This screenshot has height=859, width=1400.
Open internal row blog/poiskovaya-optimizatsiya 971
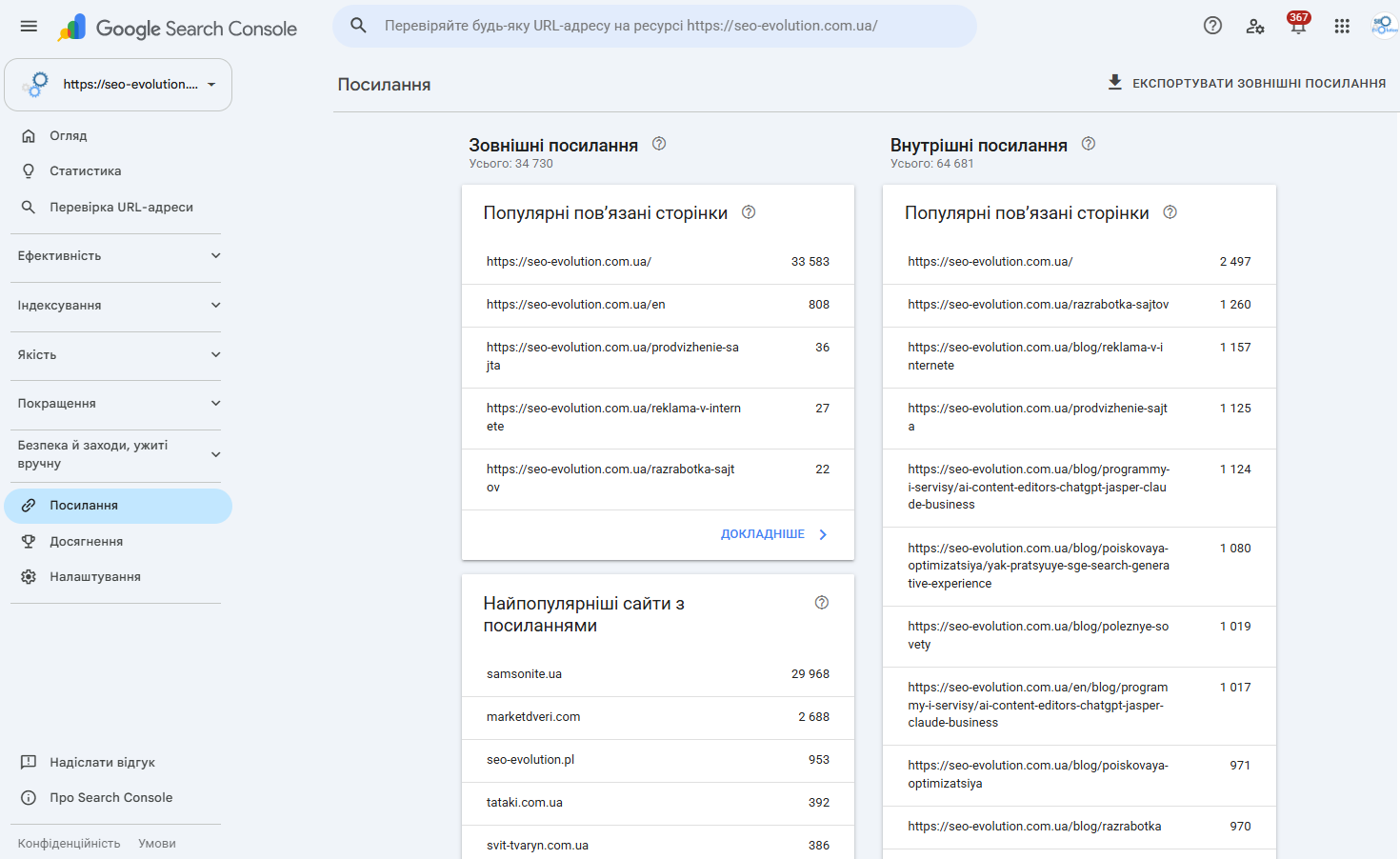(x=1079, y=775)
